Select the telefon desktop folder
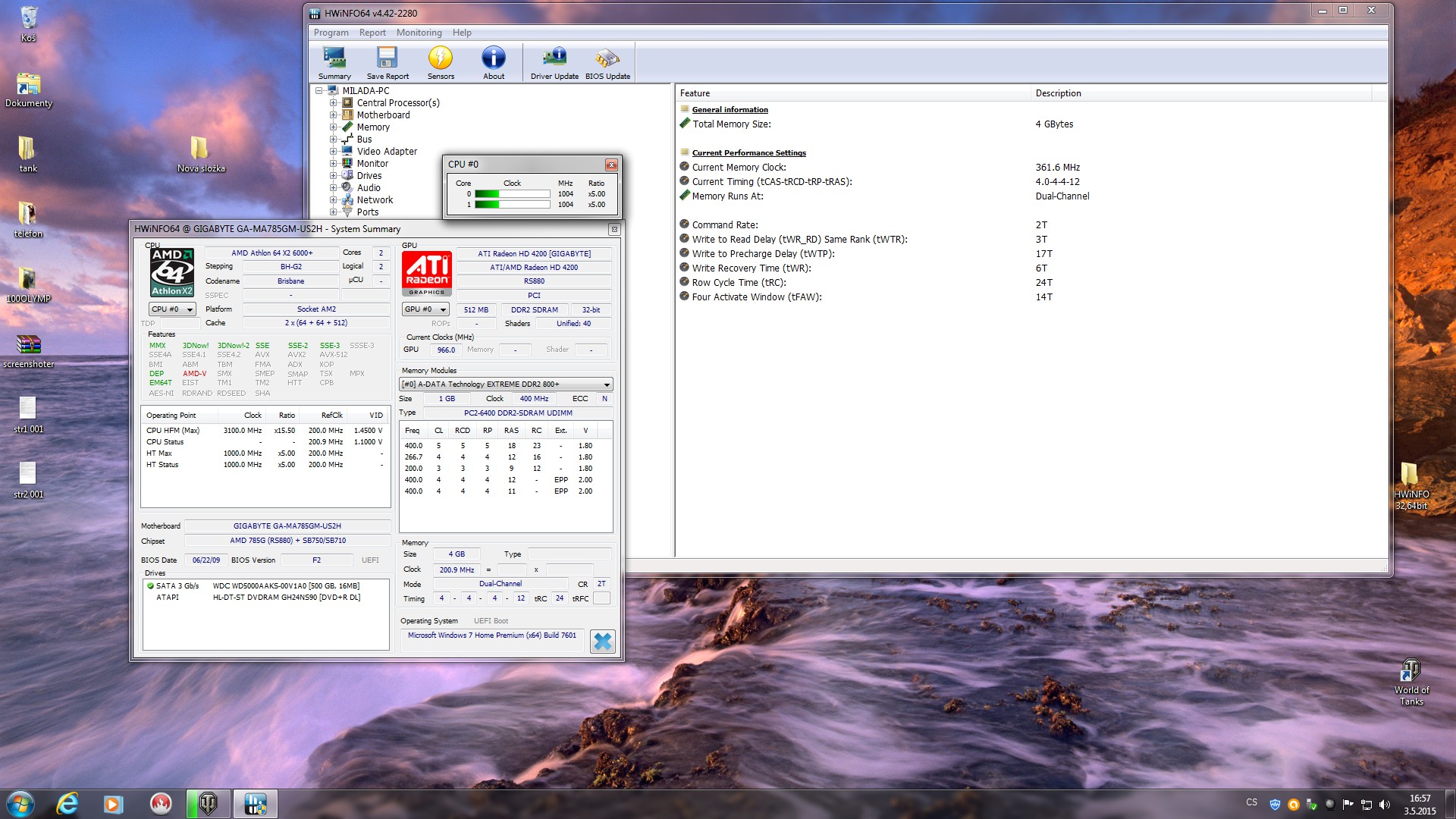The image size is (1456, 819). pyautogui.click(x=28, y=220)
